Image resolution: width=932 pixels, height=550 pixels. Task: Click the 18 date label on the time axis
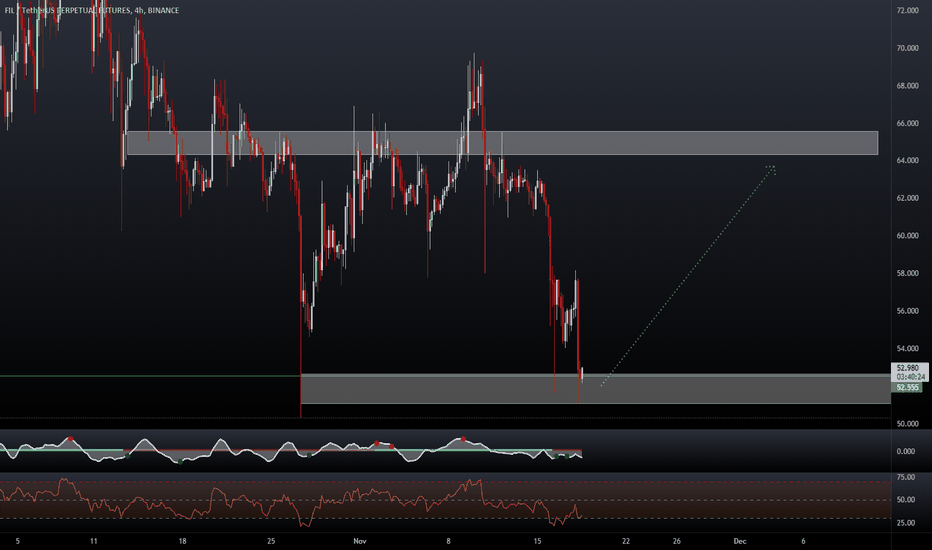point(182,541)
